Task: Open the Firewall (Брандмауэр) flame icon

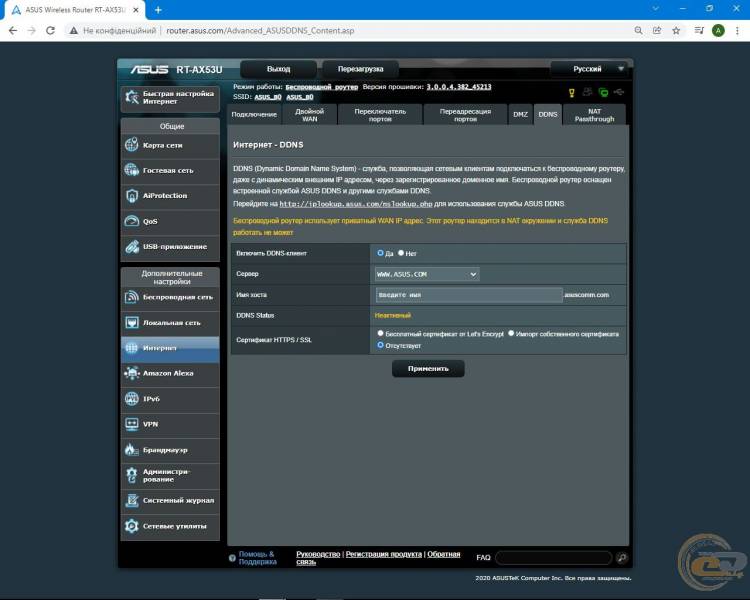Action: pyautogui.click(x=131, y=449)
